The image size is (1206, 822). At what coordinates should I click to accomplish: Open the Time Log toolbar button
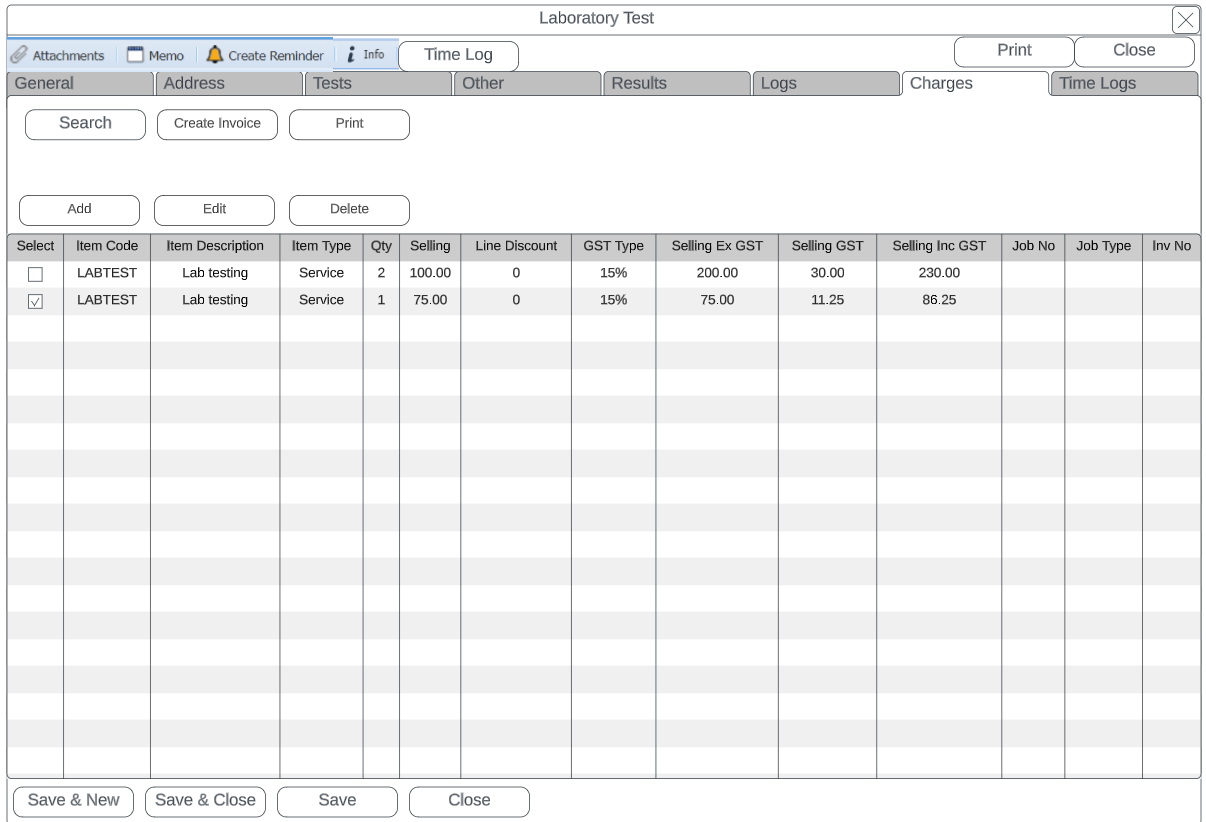click(458, 56)
